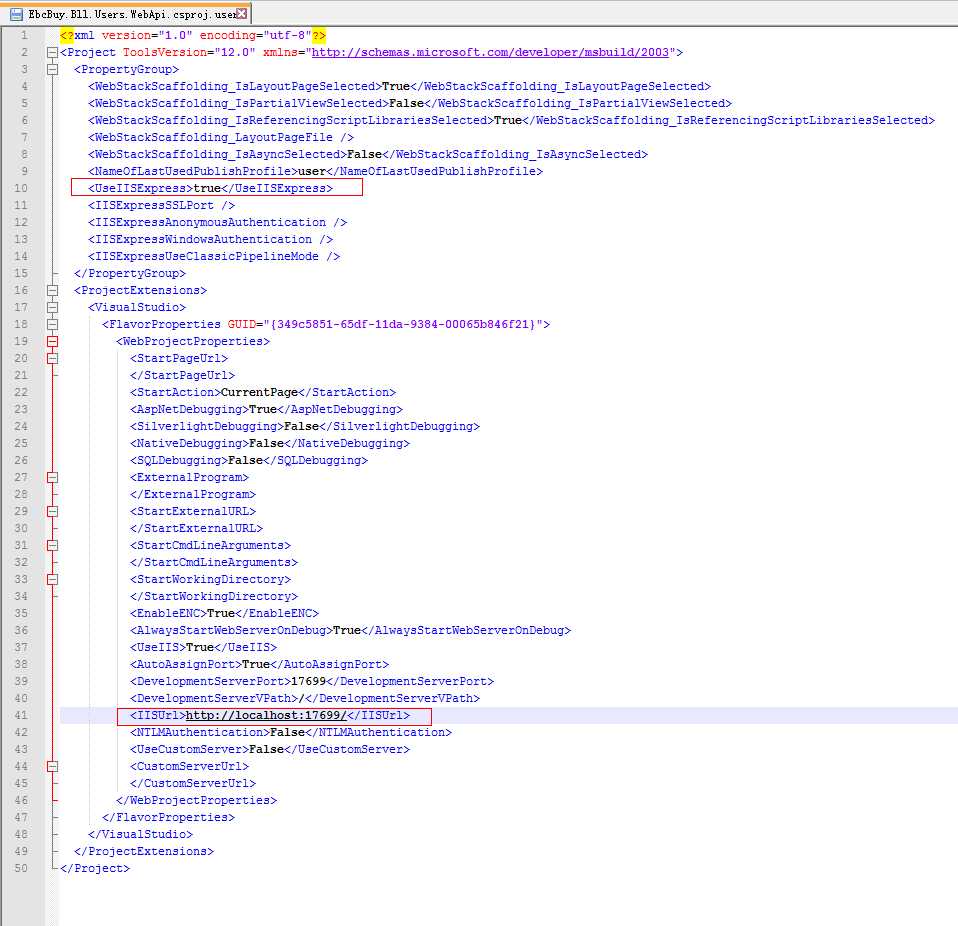Collapse the StartCmdLineArguments fold on line 31
This screenshot has height=926, width=958.
tap(53, 545)
